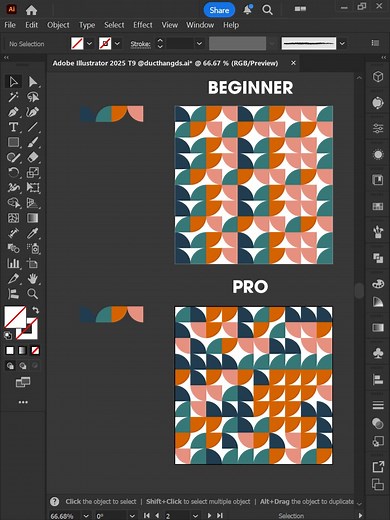This screenshot has height=520, width=390.
Task: Select the Type tool
Action: (x=13, y=127)
